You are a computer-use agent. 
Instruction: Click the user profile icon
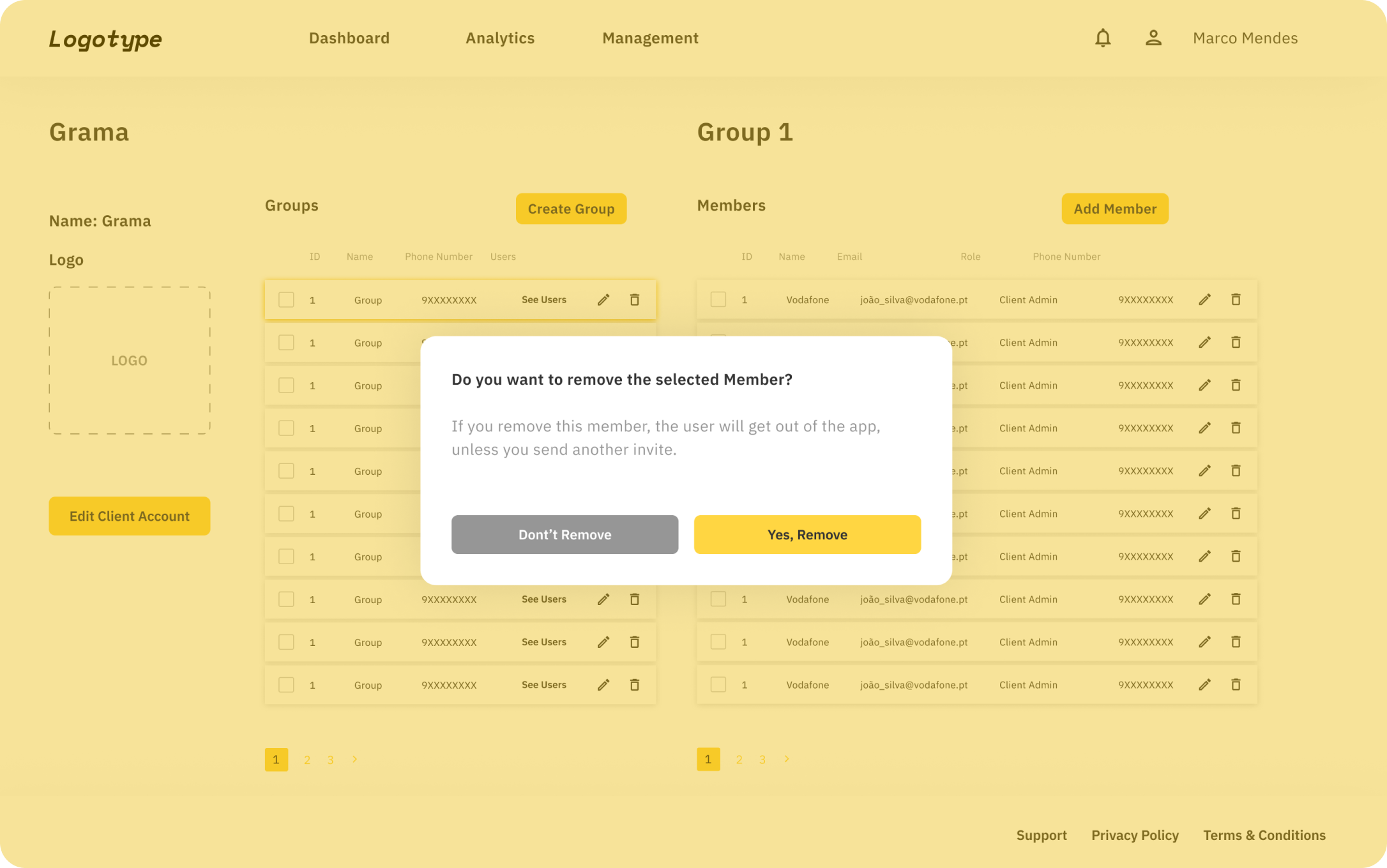click(x=1153, y=38)
